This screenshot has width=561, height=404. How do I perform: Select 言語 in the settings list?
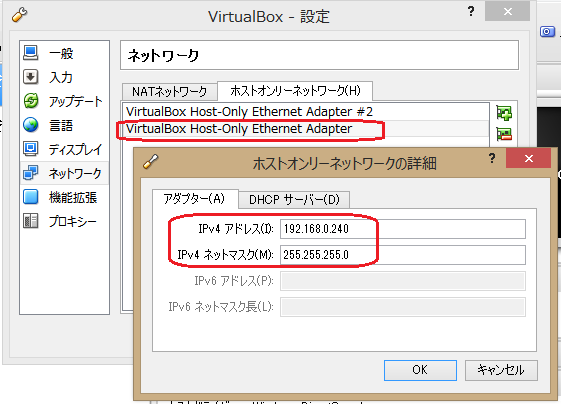coord(64,125)
